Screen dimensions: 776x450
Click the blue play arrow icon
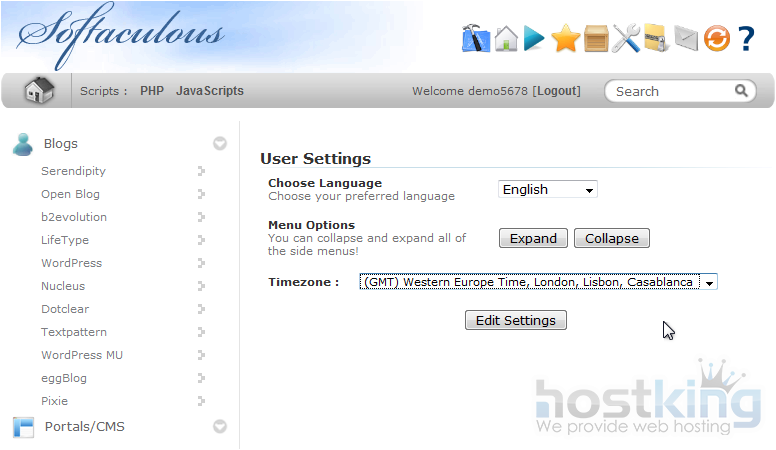point(535,39)
